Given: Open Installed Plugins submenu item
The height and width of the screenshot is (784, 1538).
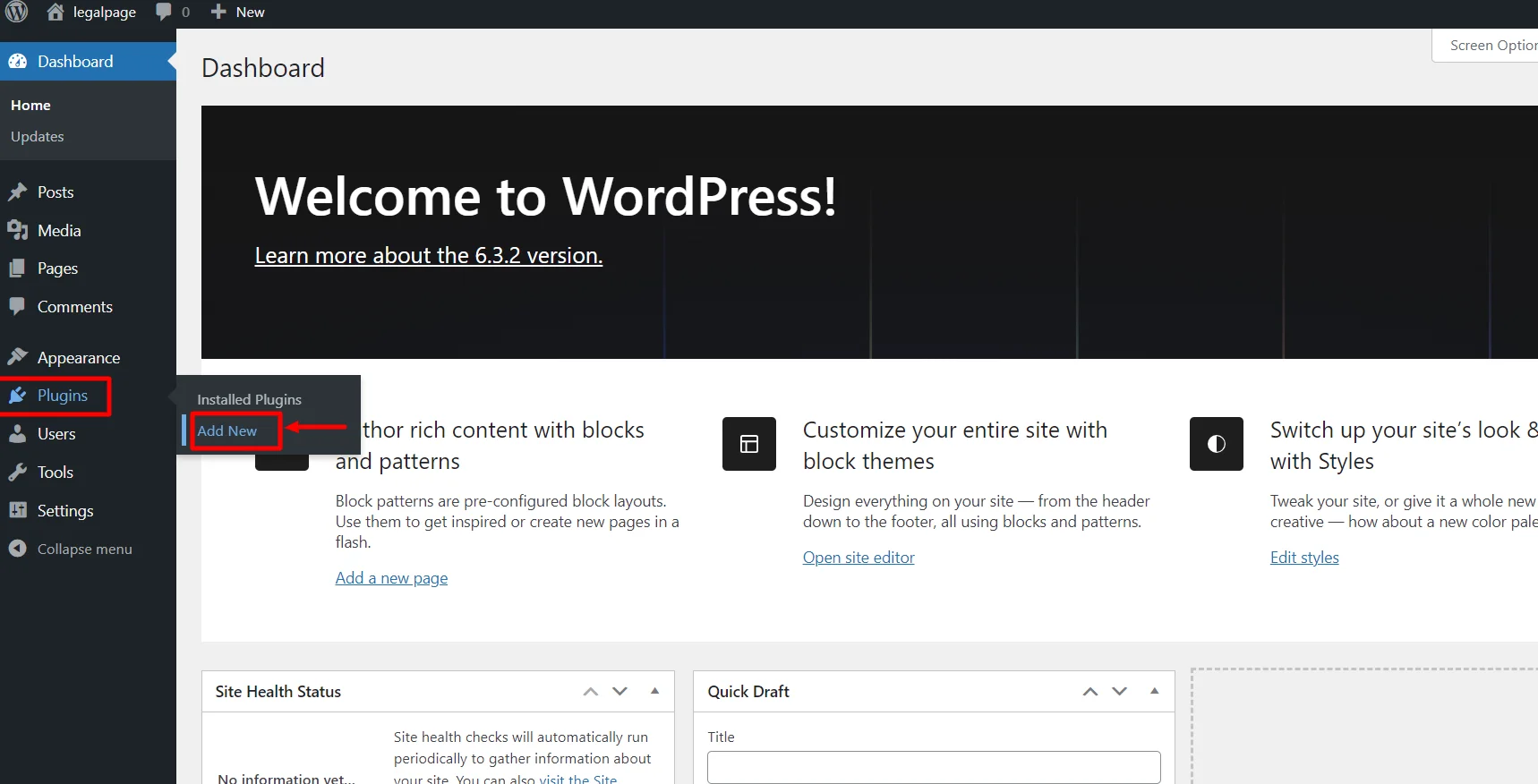Looking at the screenshot, I should click(x=249, y=399).
